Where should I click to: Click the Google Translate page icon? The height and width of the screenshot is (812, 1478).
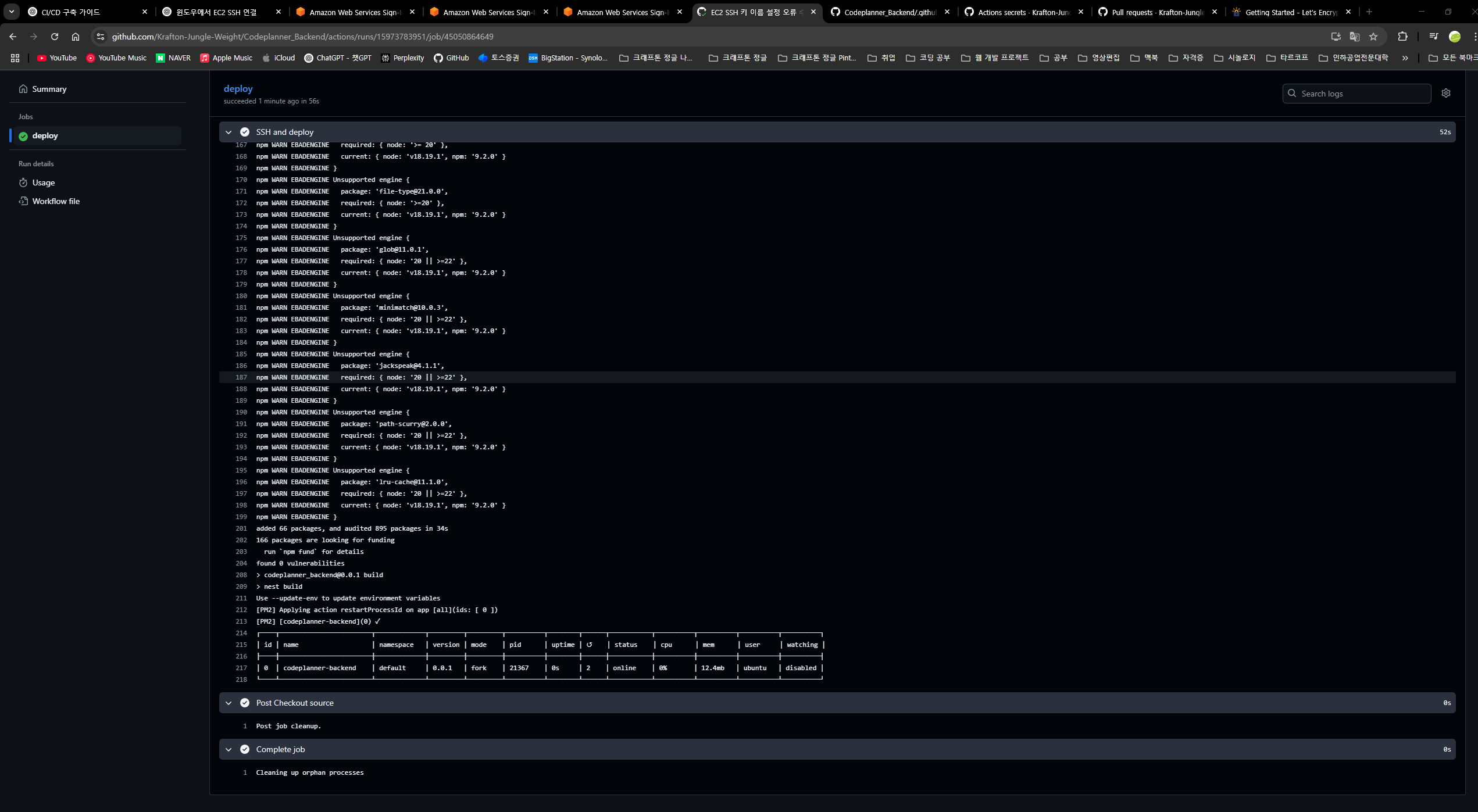point(1354,37)
